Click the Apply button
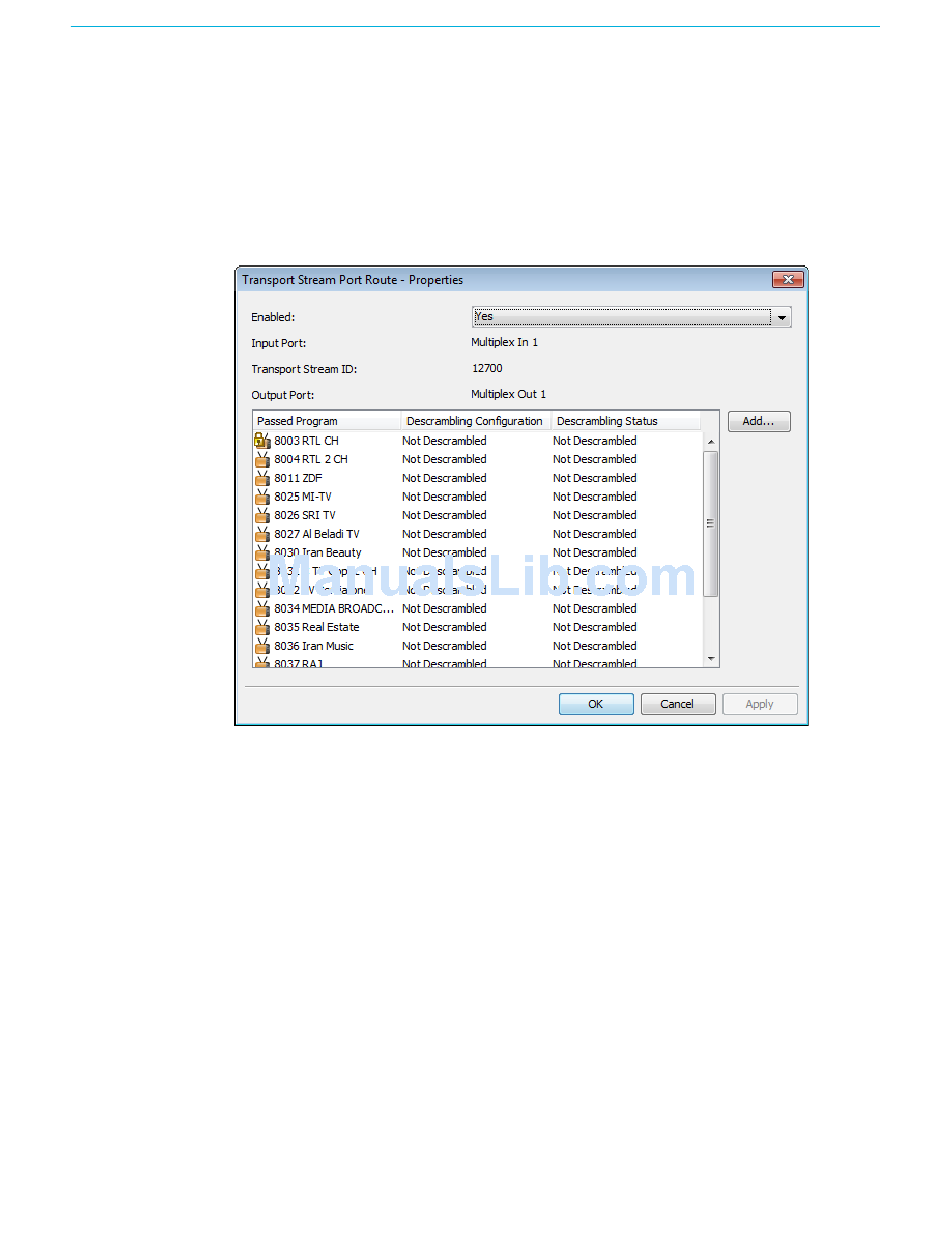 [760, 704]
